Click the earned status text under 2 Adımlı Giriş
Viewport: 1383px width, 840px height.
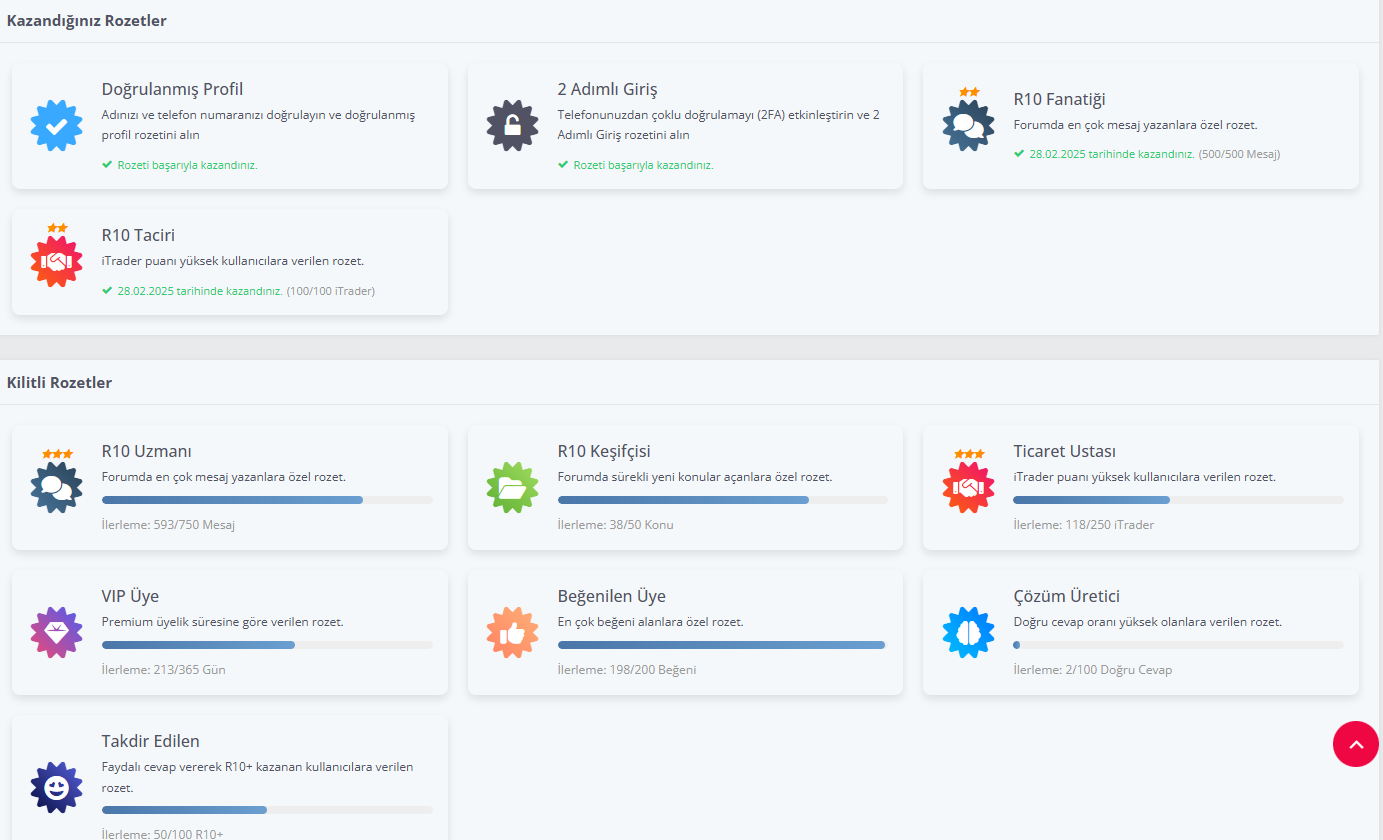[x=636, y=165]
